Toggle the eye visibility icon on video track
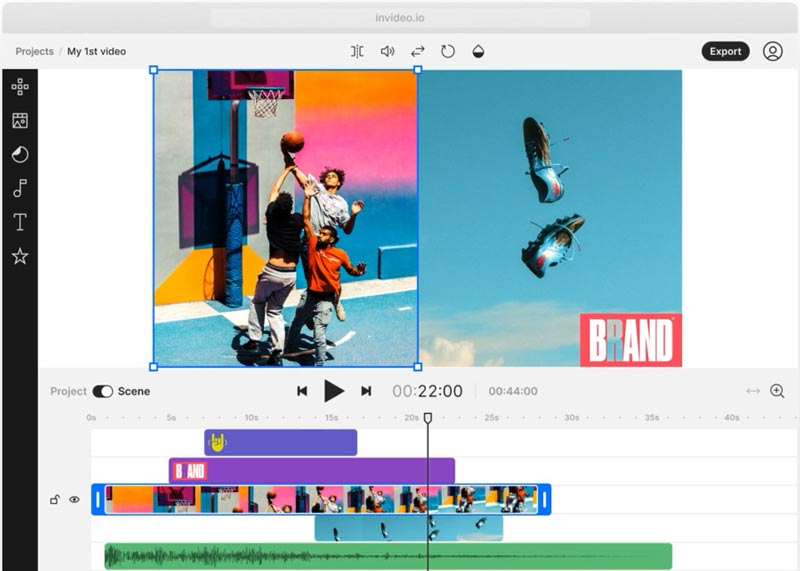Image resolution: width=800 pixels, height=571 pixels. [74, 499]
